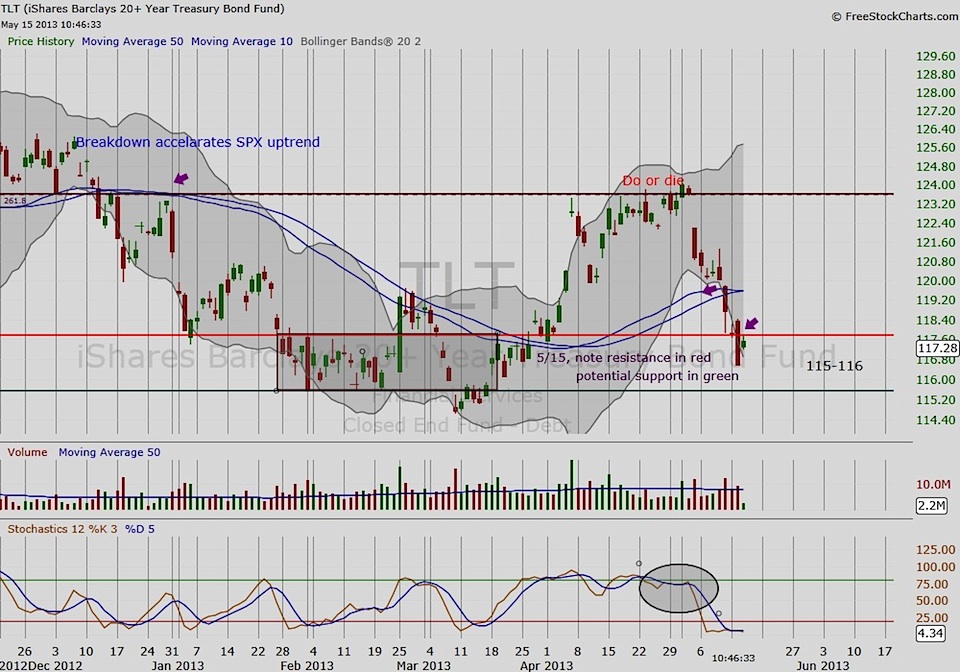Click the 125.00 stochastics axis label
Screen dimensions: 960x672
click(936, 550)
